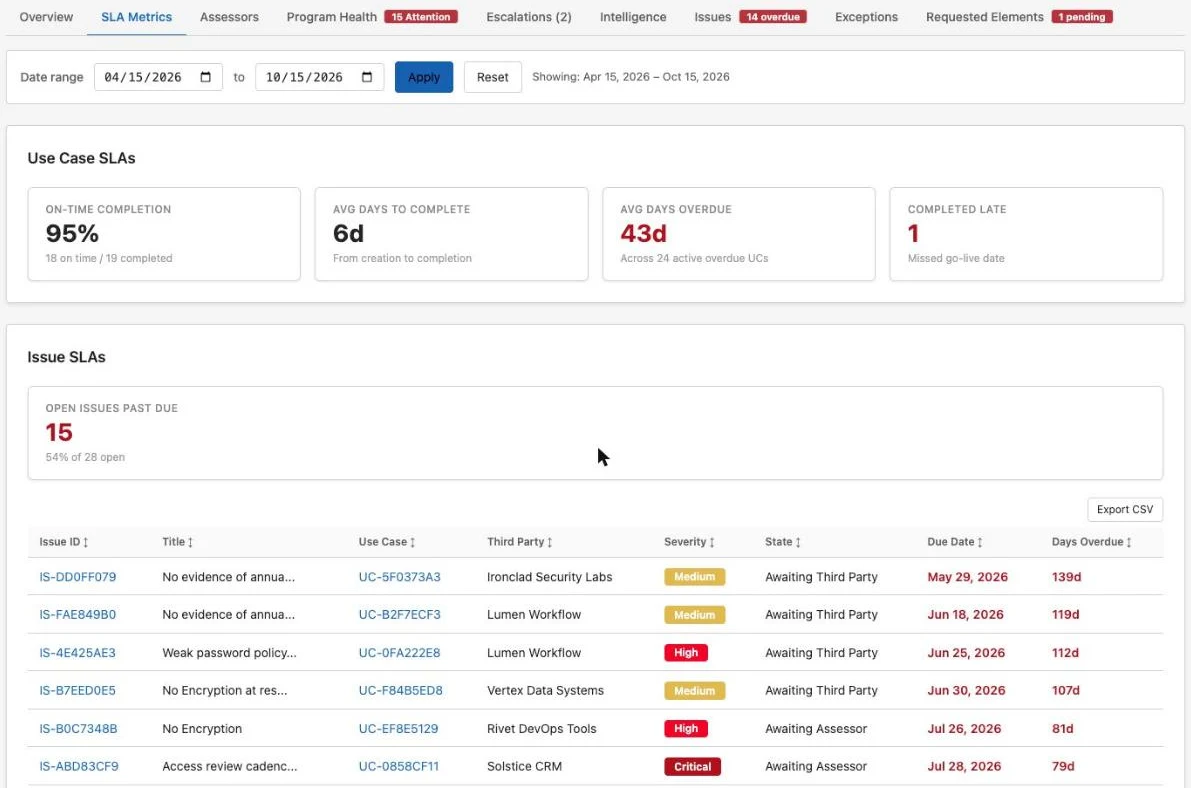The height and width of the screenshot is (788, 1191).
Task: Click the Rivet DevOps Tools cell
Action: point(542,729)
